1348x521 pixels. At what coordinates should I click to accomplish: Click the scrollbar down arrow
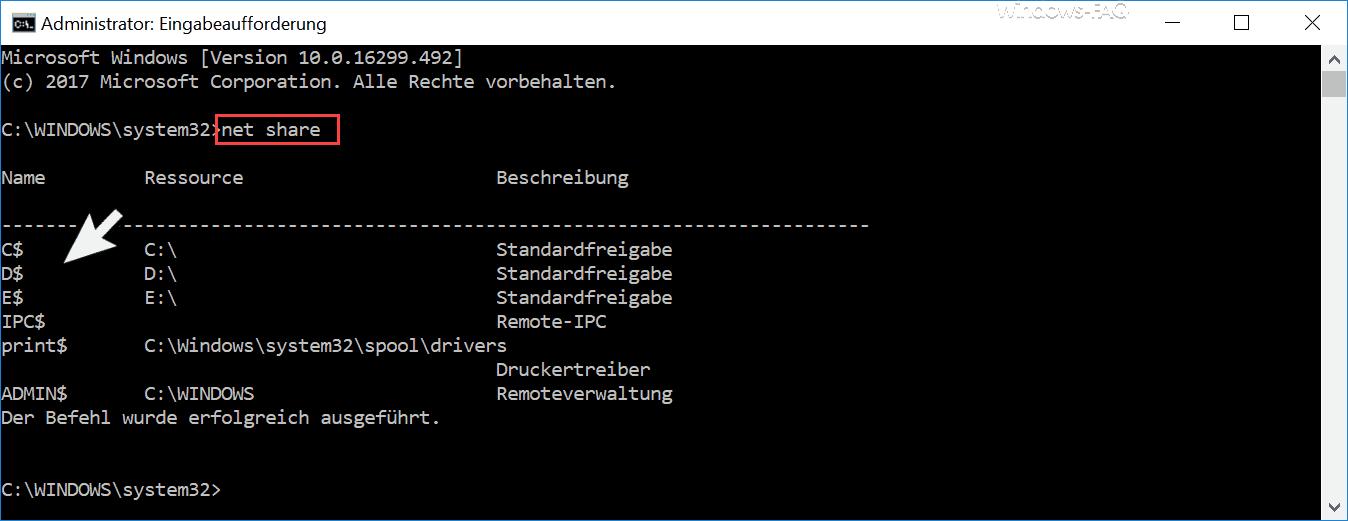tap(1334, 508)
